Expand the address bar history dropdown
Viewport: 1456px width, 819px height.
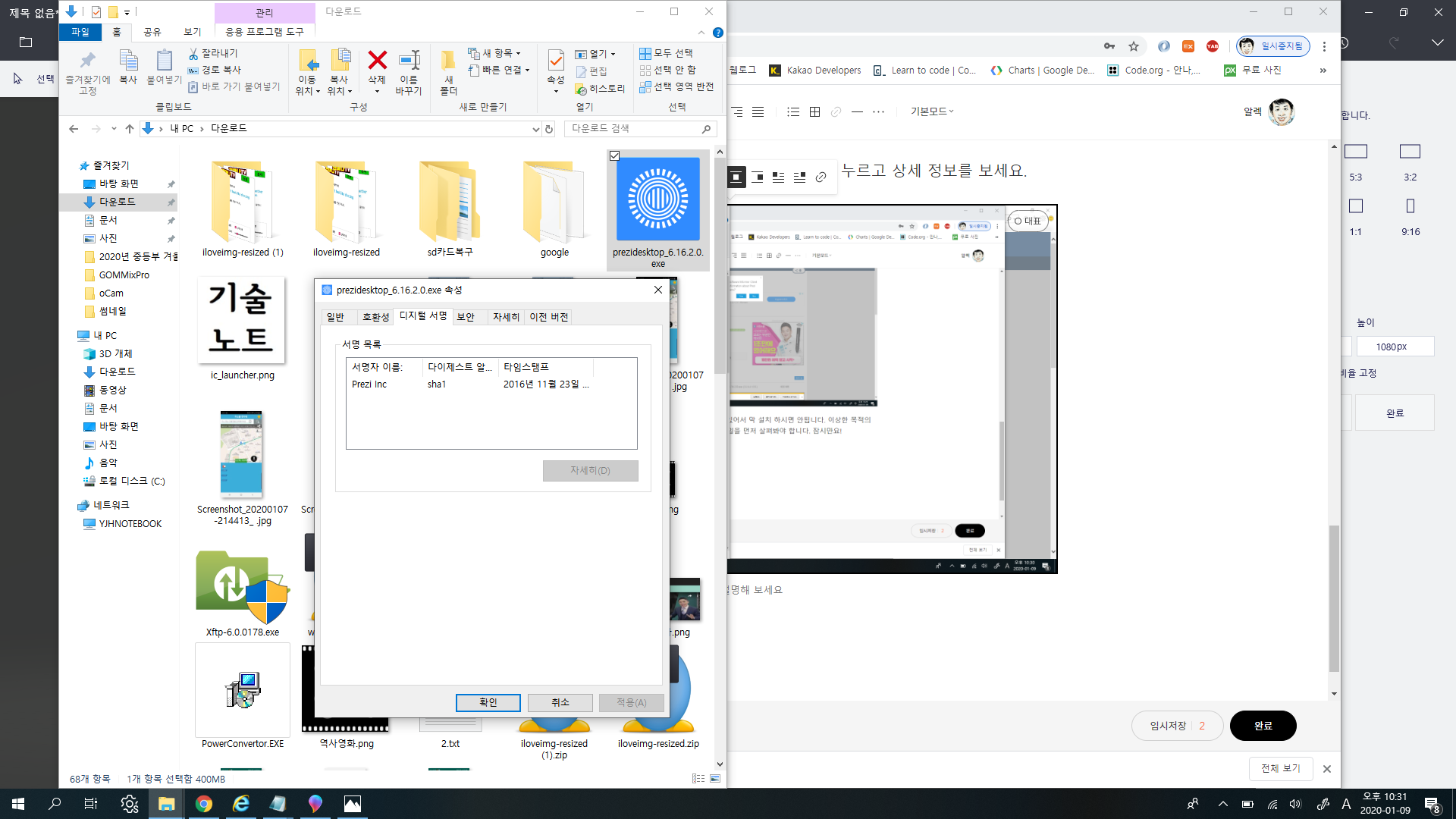pyautogui.click(x=536, y=129)
